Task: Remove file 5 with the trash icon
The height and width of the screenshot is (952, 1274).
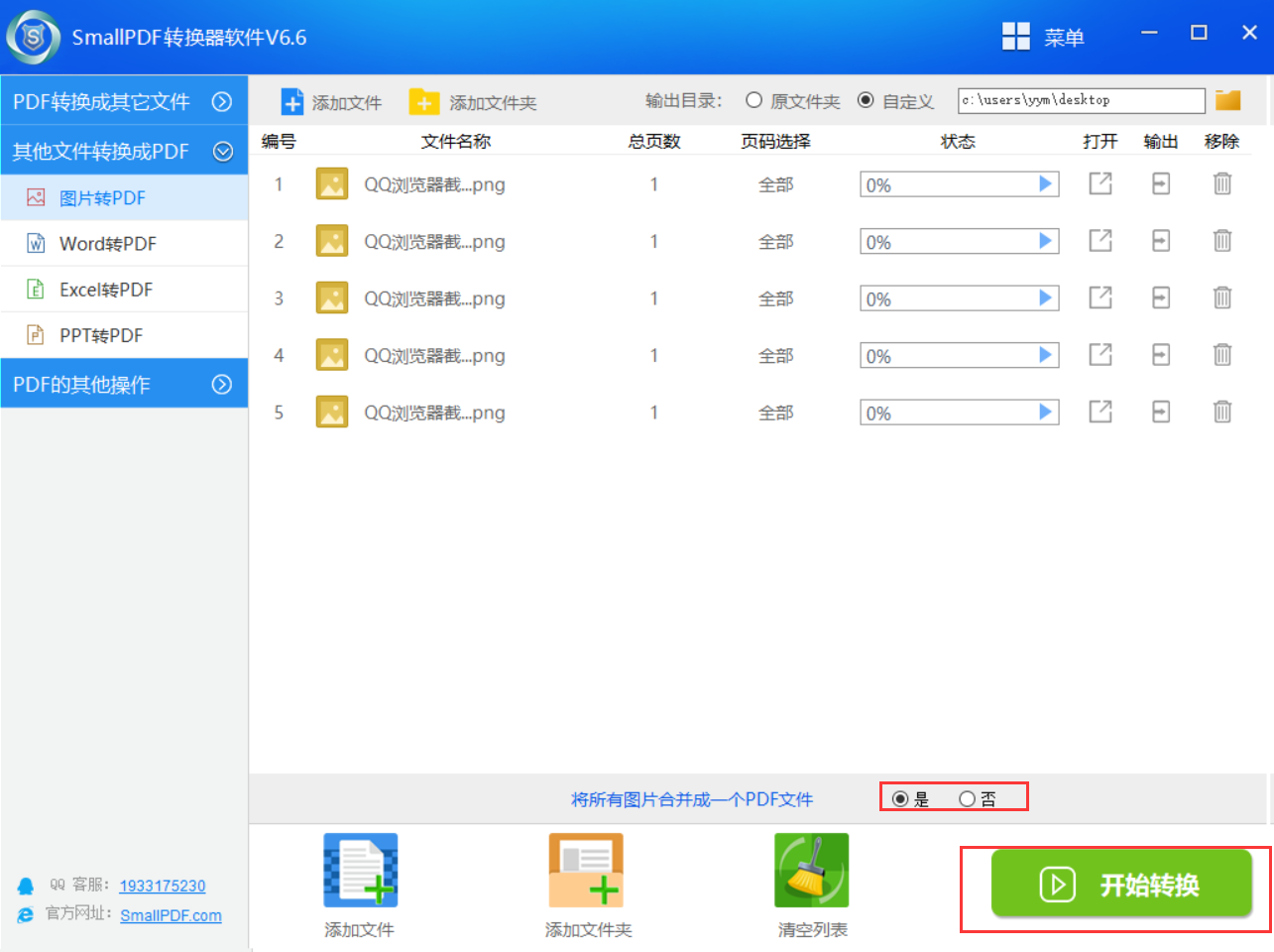Action: (1222, 412)
